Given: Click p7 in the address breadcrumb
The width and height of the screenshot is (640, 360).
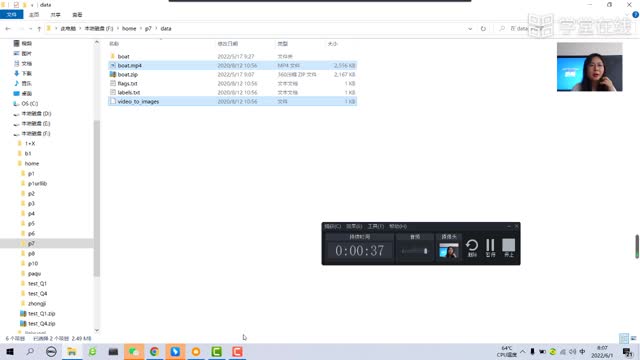Looking at the screenshot, I should (x=148, y=29).
